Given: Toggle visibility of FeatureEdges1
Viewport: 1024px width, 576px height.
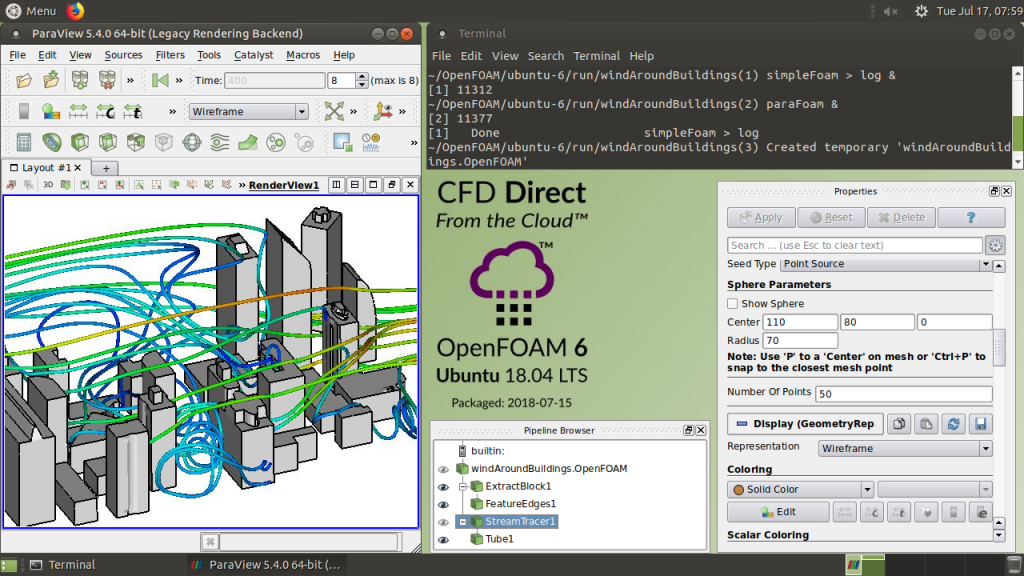Looking at the screenshot, I should [443, 505].
